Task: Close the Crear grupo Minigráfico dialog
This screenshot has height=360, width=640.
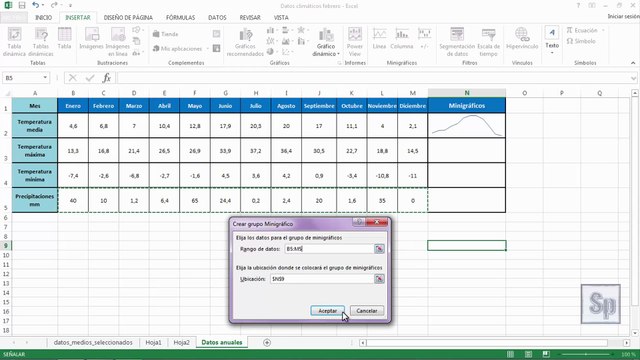Action: [376, 222]
